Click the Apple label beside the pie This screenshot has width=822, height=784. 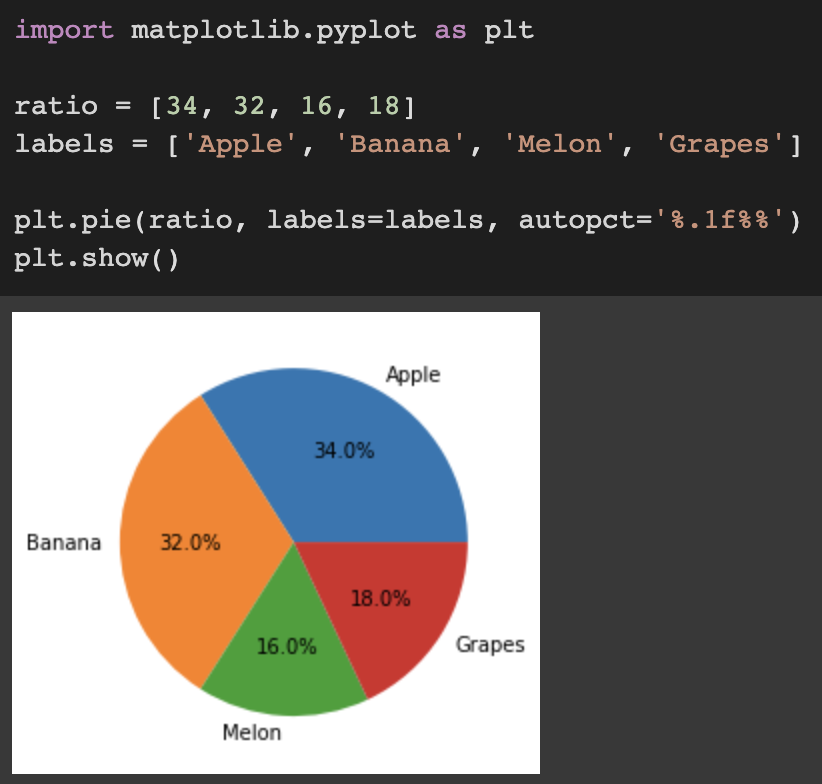tap(413, 375)
